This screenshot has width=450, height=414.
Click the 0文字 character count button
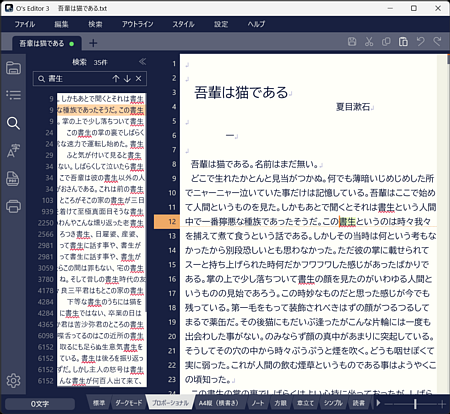pyautogui.click(x=40, y=404)
